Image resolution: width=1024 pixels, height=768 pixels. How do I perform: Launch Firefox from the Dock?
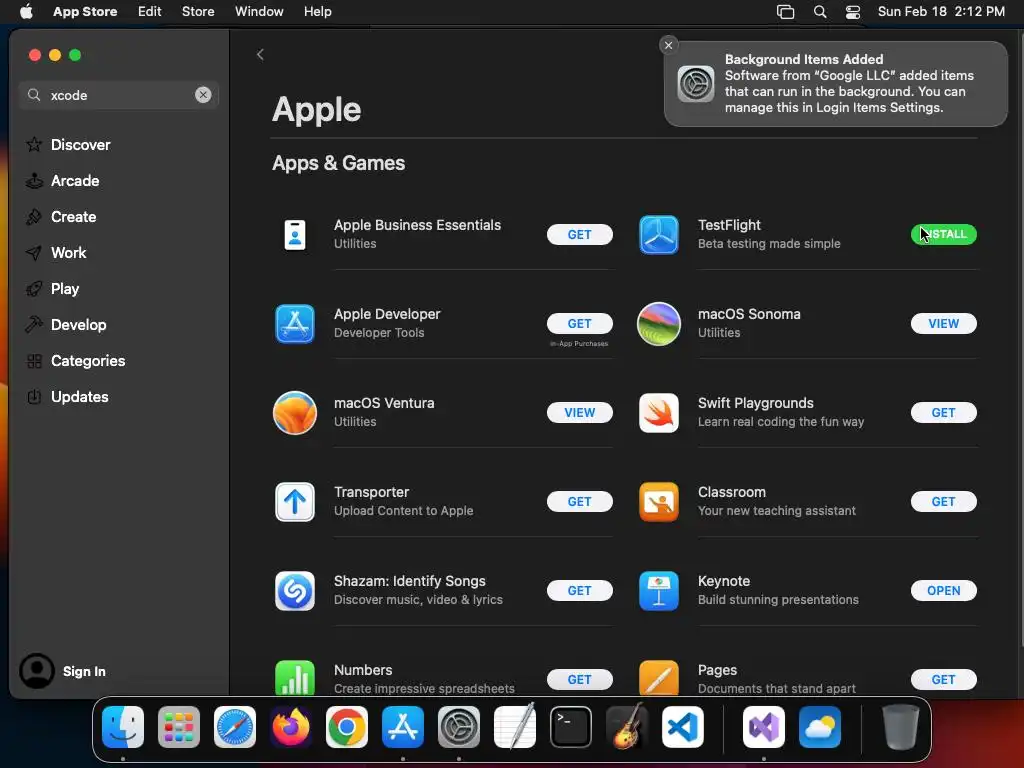(x=291, y=727)
